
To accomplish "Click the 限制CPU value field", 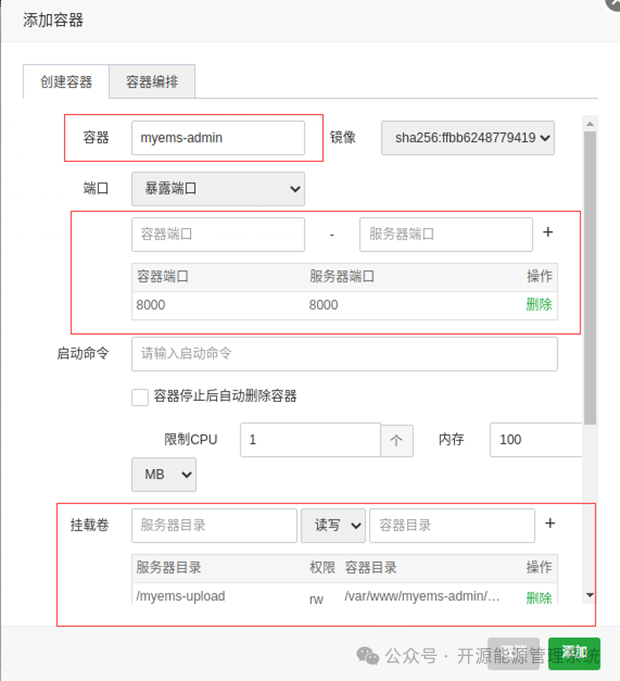I will tap(310, 440).
